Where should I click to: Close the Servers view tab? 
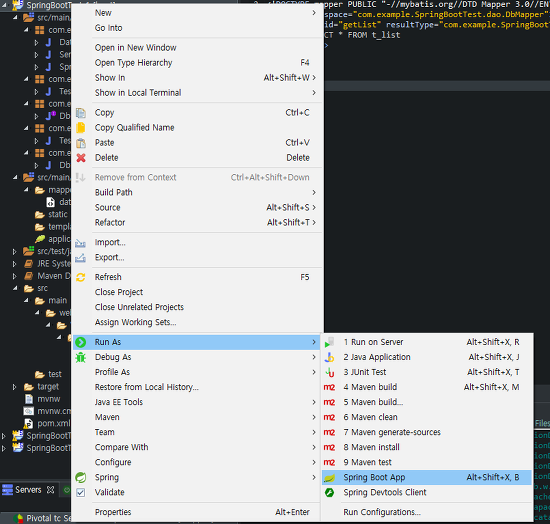point(51,490)
